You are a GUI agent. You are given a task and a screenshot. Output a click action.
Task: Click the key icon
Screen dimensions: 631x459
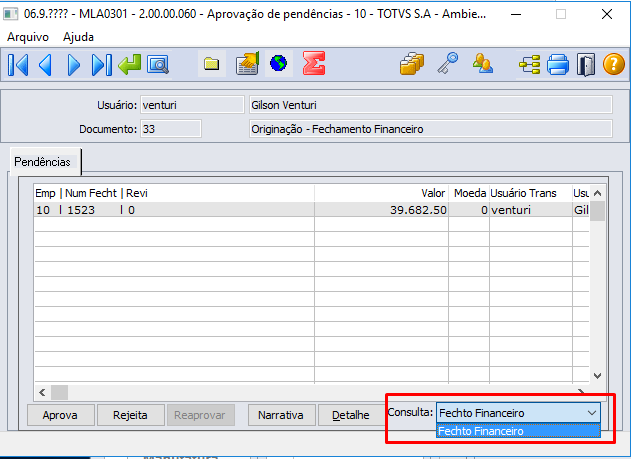coord(447,63)
